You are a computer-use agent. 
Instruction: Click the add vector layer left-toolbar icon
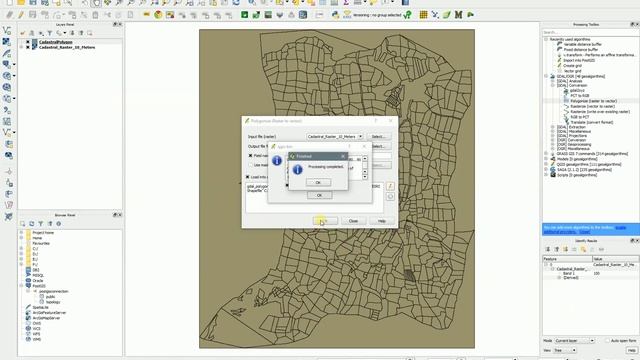point(7,31)
